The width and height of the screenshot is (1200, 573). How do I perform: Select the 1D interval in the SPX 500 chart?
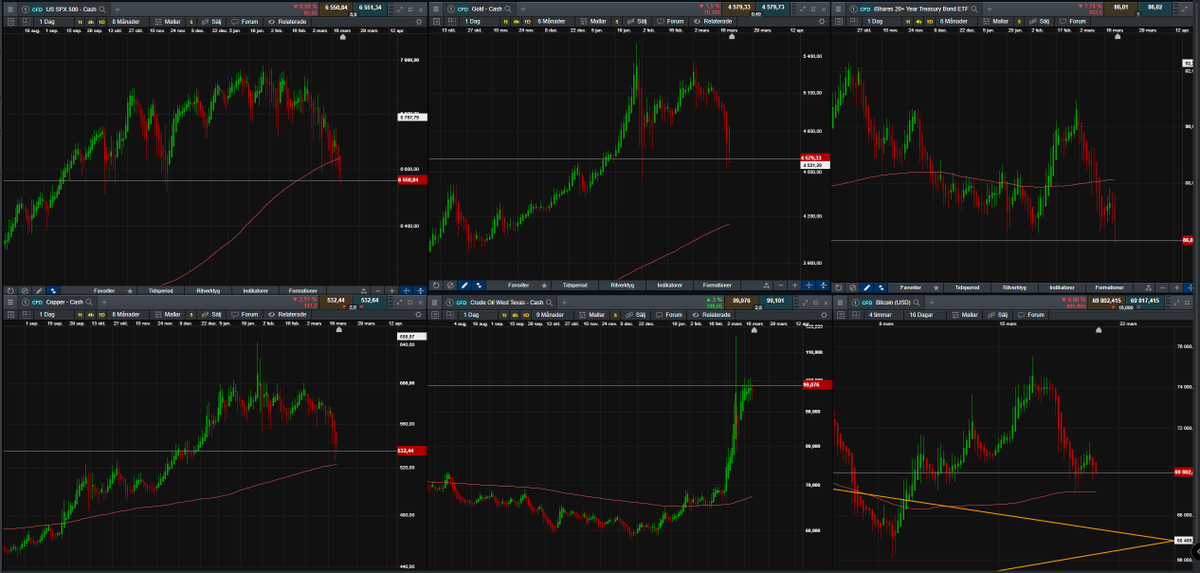(x=101, y=22)
